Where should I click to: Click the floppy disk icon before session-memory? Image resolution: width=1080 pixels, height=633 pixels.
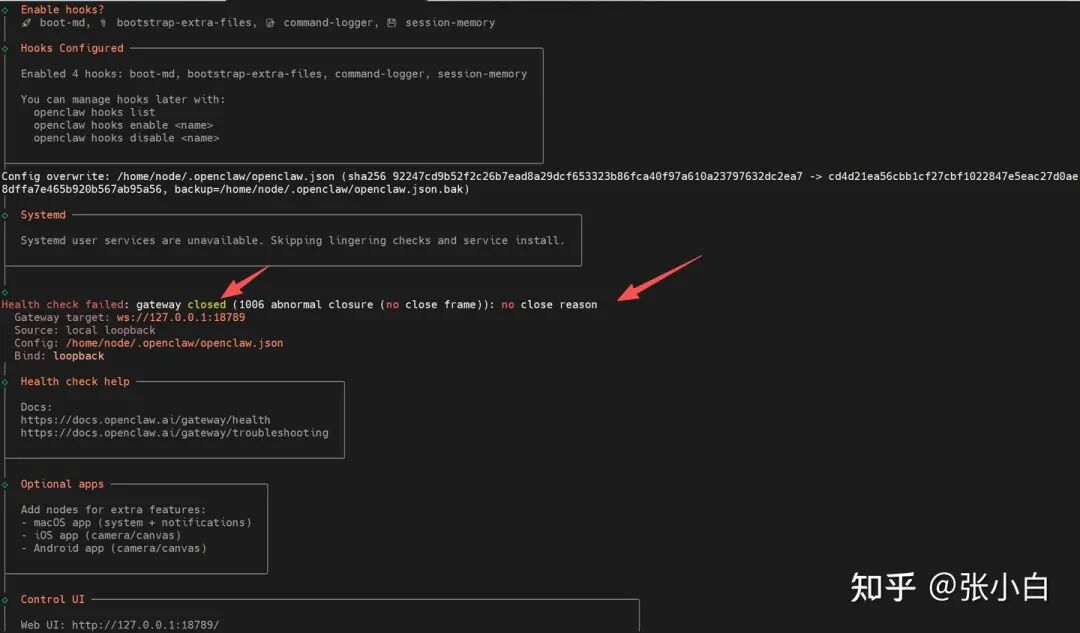tap(391, 23)
